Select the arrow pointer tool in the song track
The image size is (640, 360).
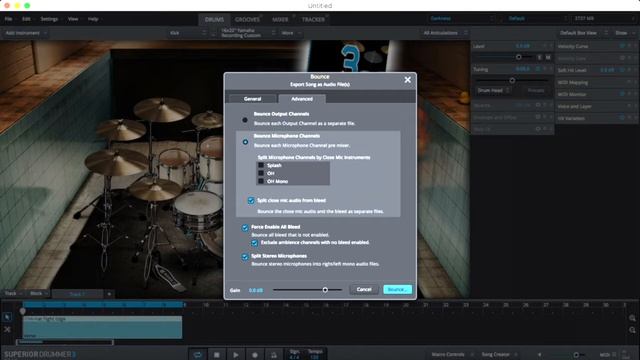pos(7,317)
